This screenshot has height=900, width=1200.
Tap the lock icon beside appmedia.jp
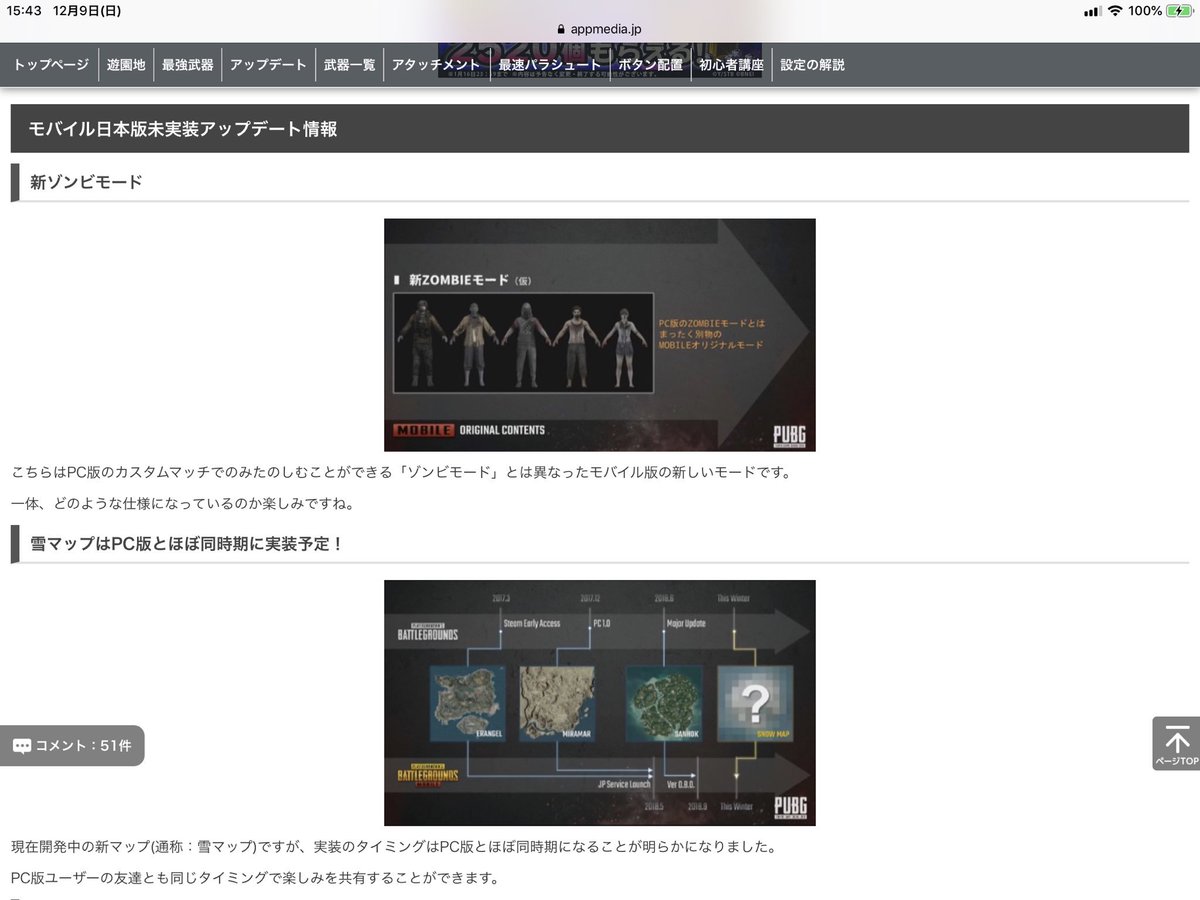pos(560,30)
